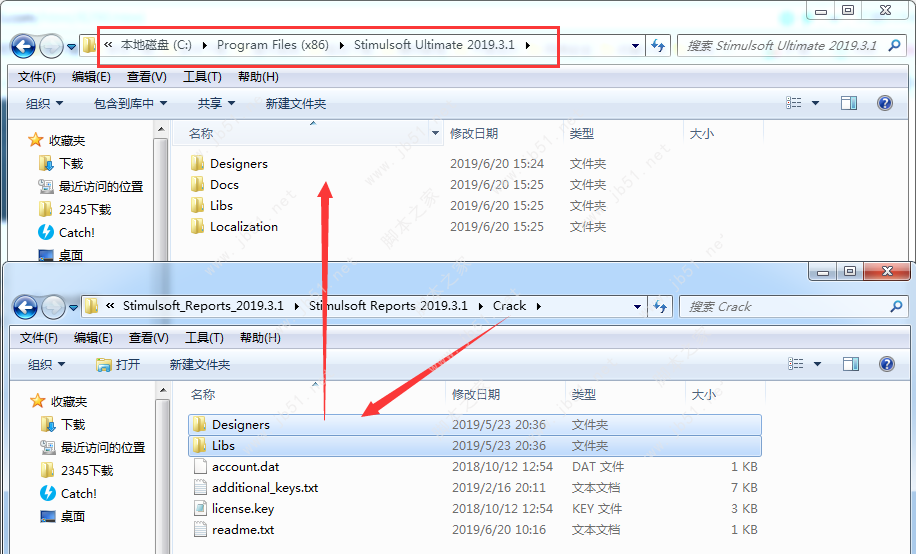Viewport: 916px width, 554px height.
Task: Open 组织 menu in the Crack window
Action: click(x=46, y=365)
